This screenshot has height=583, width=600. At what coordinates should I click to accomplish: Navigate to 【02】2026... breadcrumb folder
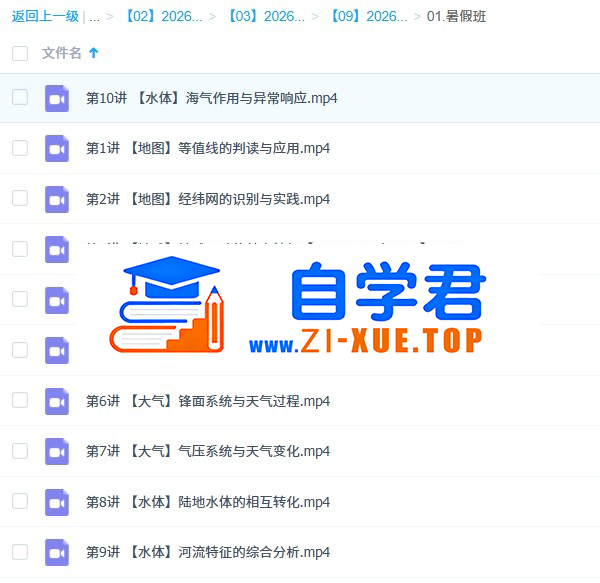pos(163,16)
